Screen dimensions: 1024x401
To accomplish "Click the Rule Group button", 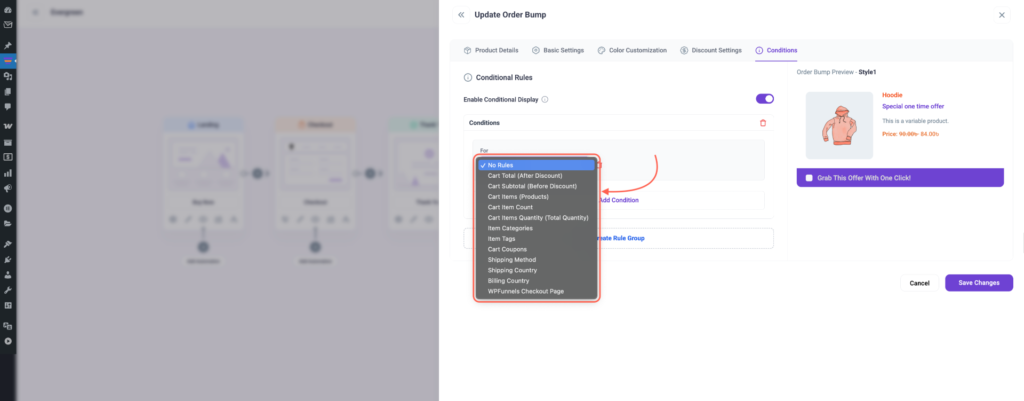I will pyautogui.click(x=618, y=238).
